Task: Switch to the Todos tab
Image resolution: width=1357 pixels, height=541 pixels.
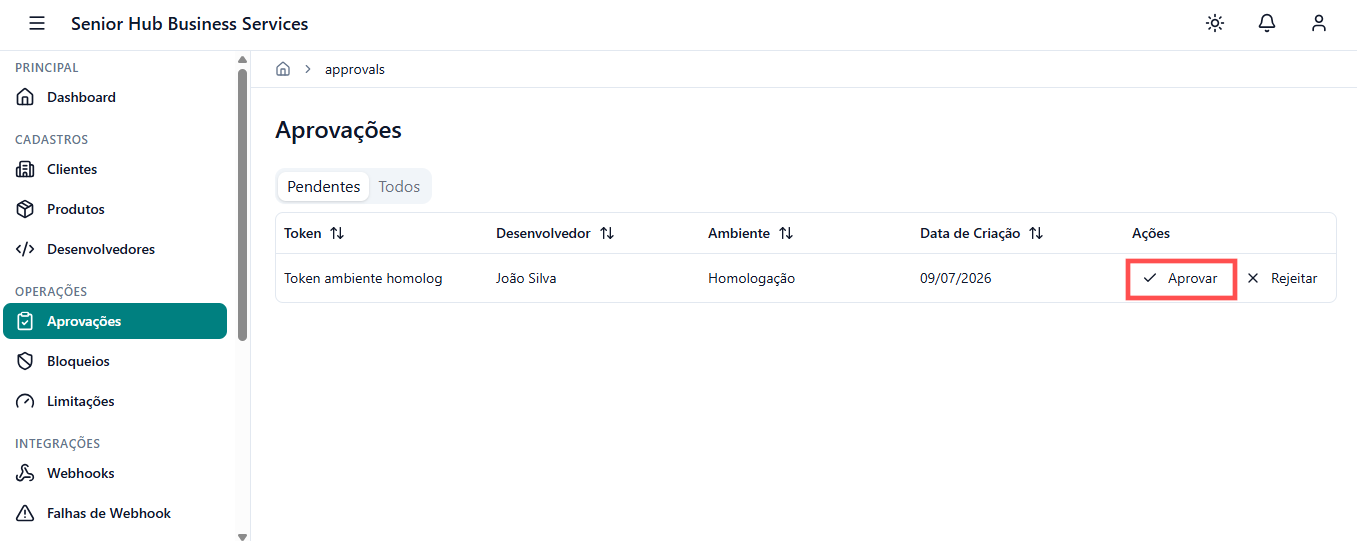Action: point(399,186)
